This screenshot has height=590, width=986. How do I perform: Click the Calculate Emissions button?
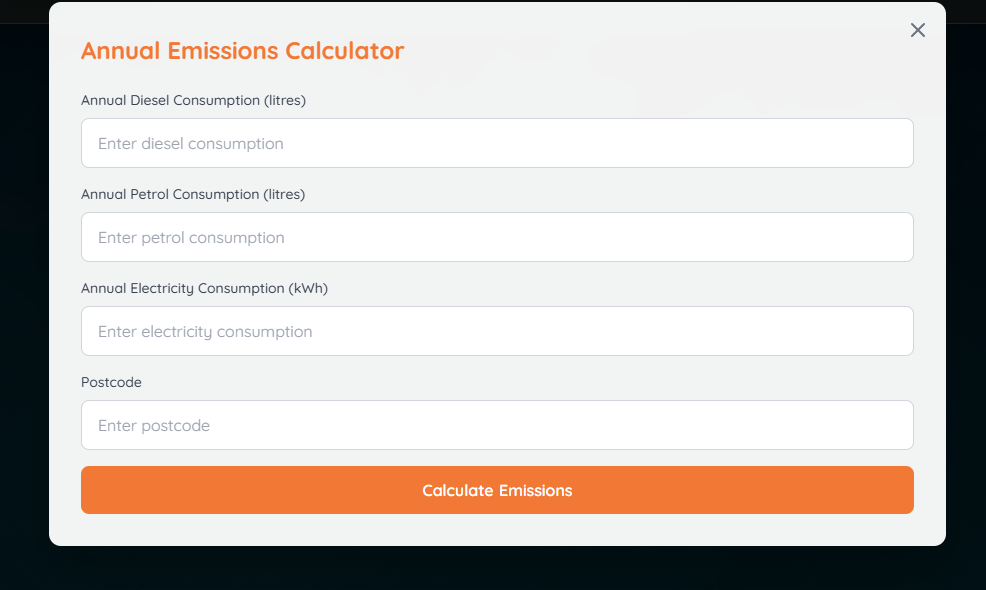click(x=497, y=490)
